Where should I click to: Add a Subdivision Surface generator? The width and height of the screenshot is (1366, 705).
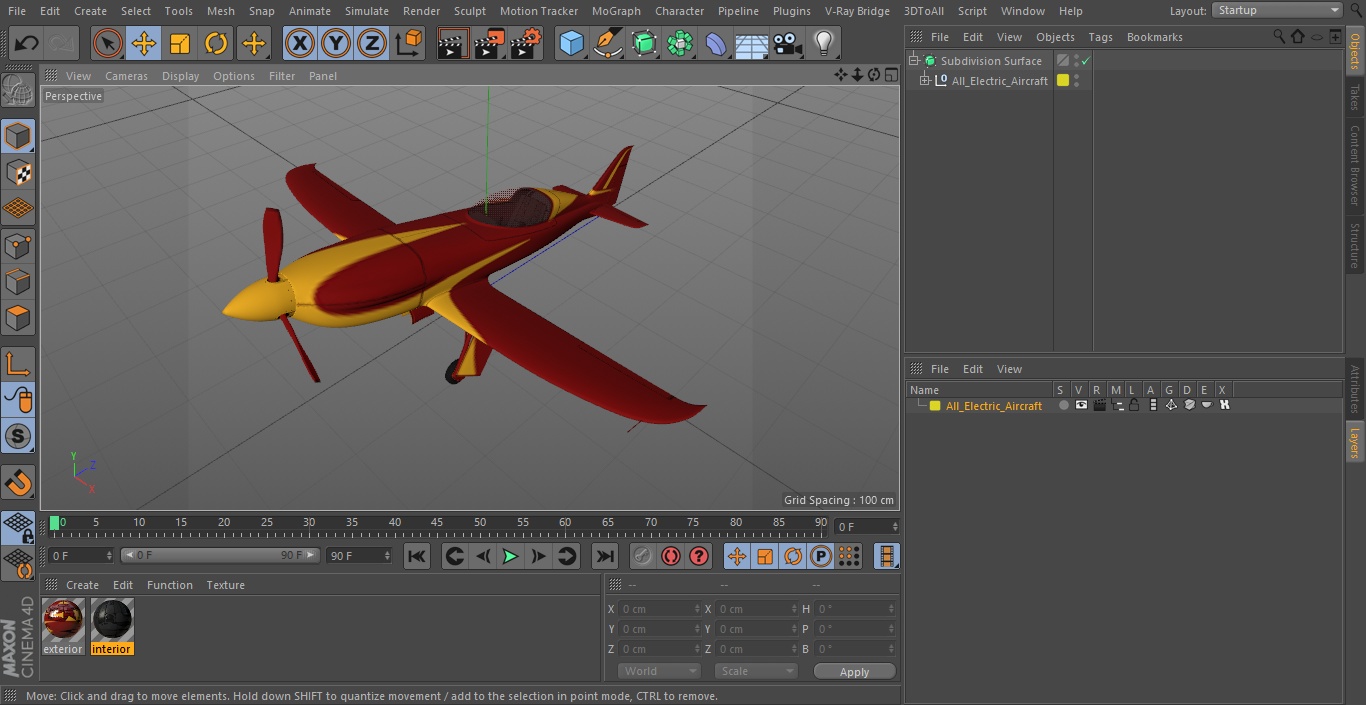click(x=644, y=43)
